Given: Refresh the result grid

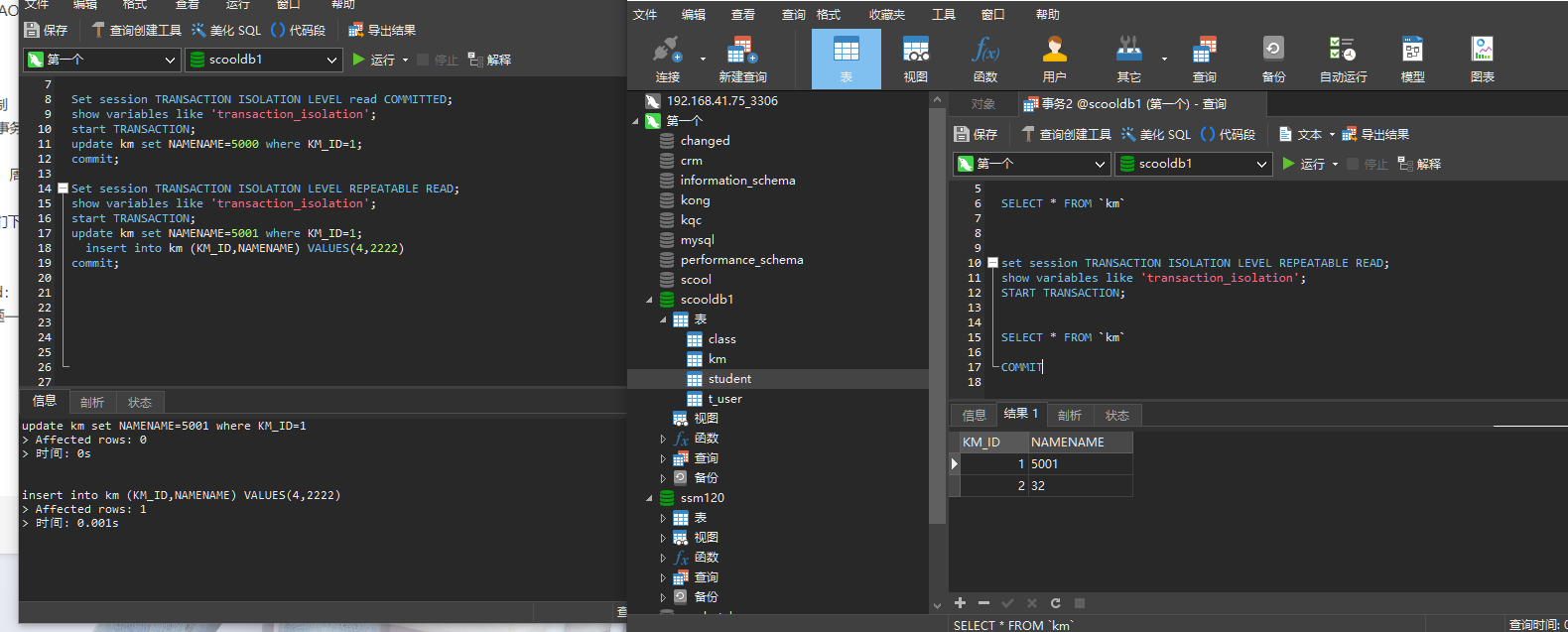Looking at the screenshot, I should pos(1056,603).
